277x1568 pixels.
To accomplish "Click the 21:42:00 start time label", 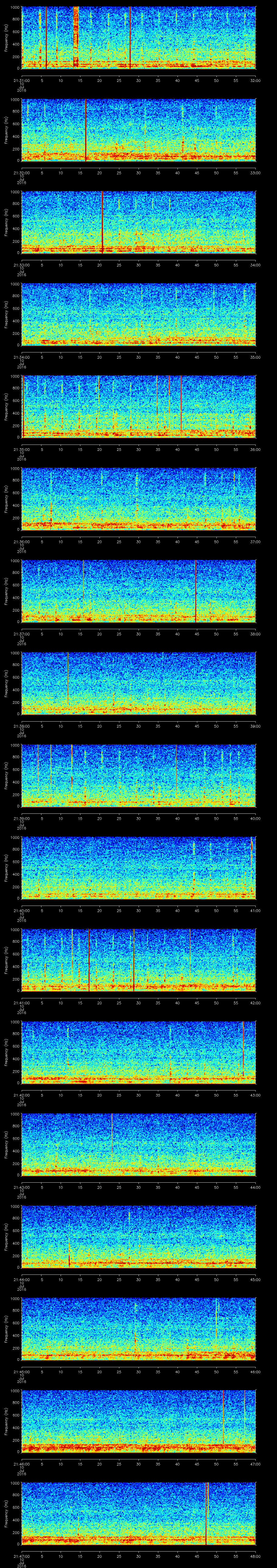I will click(x=21, y=1095).
